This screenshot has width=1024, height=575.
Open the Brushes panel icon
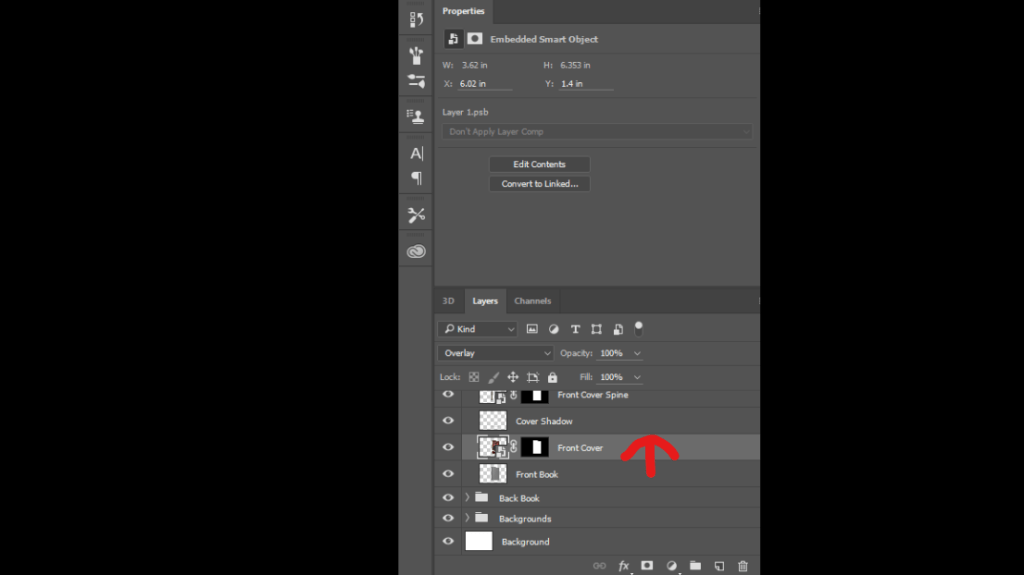416,55
